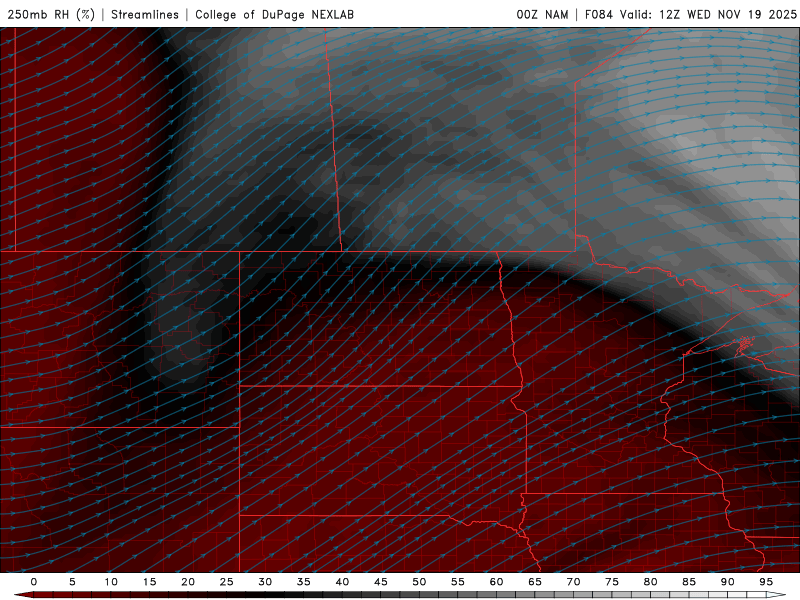The height and width of the screenshot is (600, 800).
Task: Click the colorbar label "25"
Action: (x=227, y=582)
